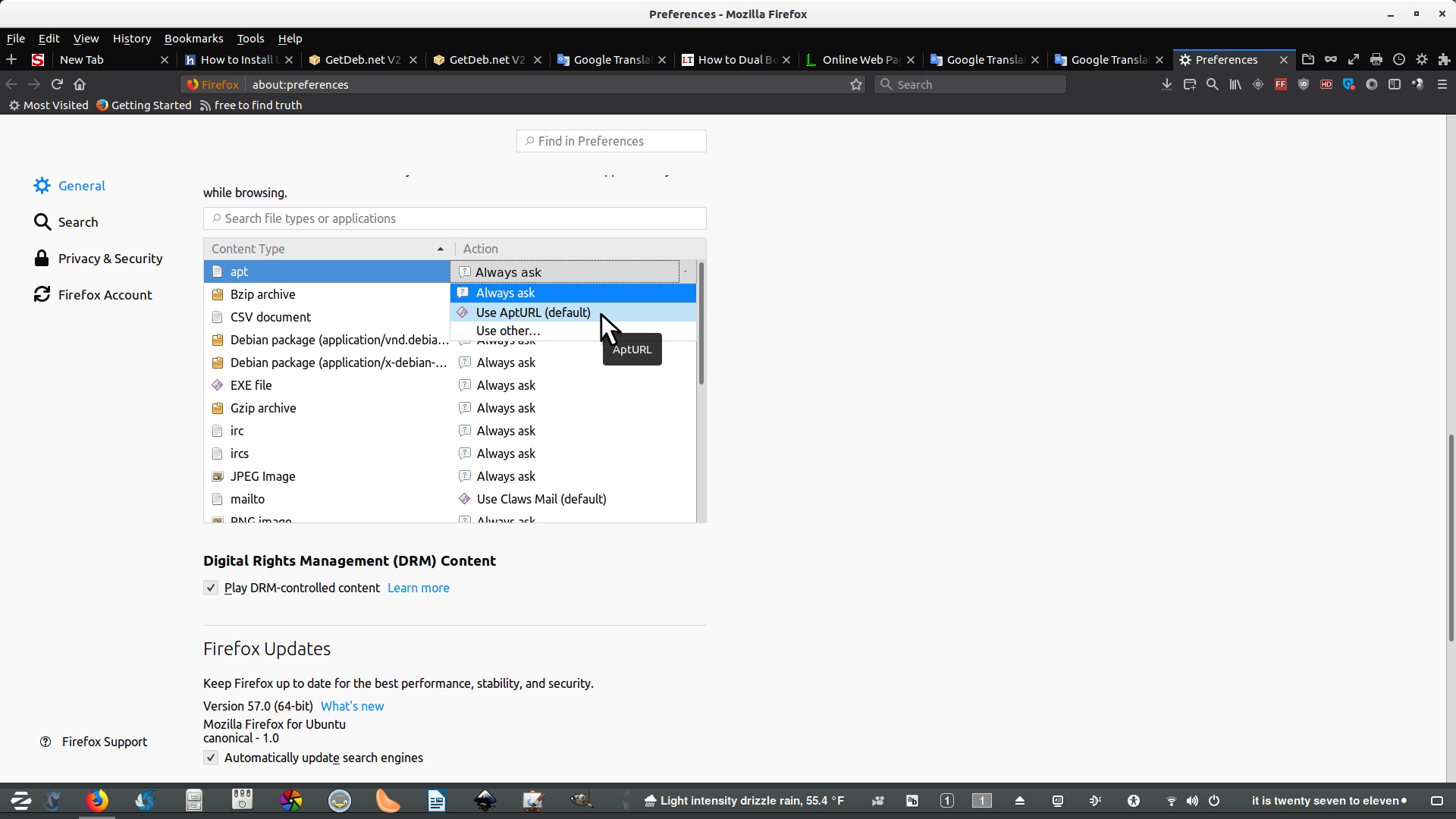Open the hamburger application menu

1442,84
